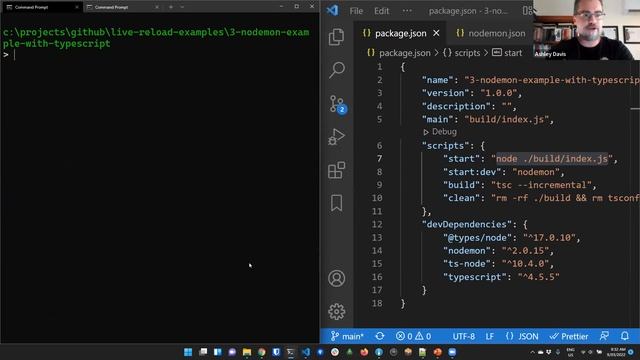Click the "name" line in package.json

point(531,80)
